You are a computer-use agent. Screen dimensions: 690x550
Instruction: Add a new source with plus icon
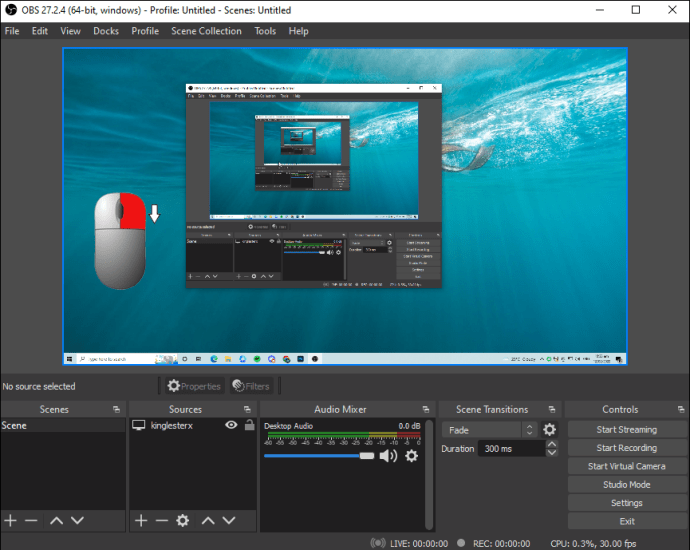click(141, 521)
